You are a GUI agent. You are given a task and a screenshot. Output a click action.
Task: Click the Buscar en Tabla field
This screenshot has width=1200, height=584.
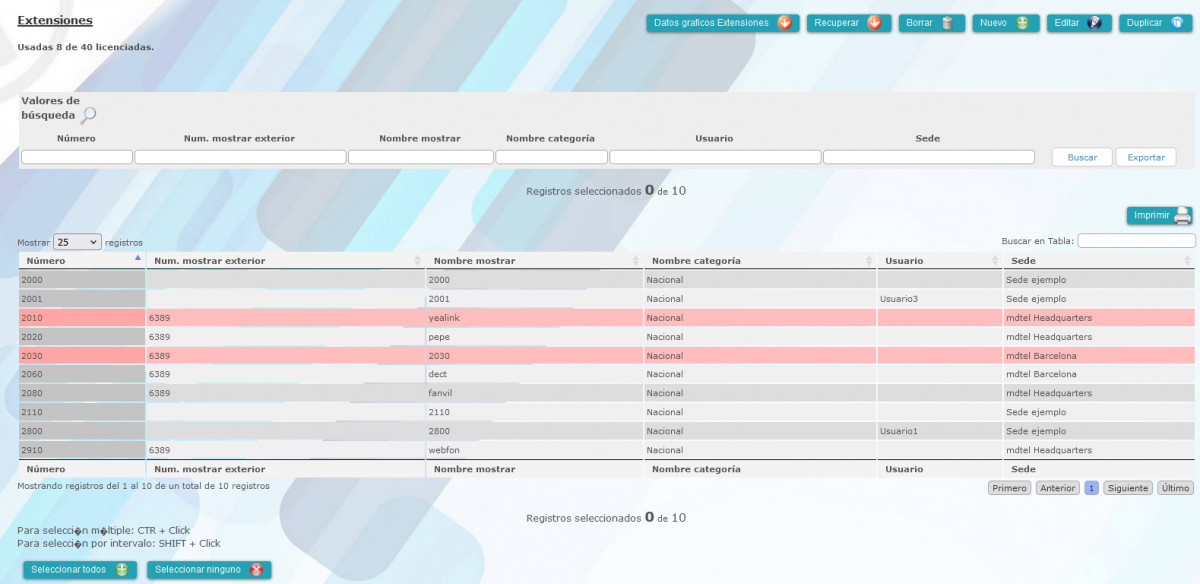[1136, 241]
